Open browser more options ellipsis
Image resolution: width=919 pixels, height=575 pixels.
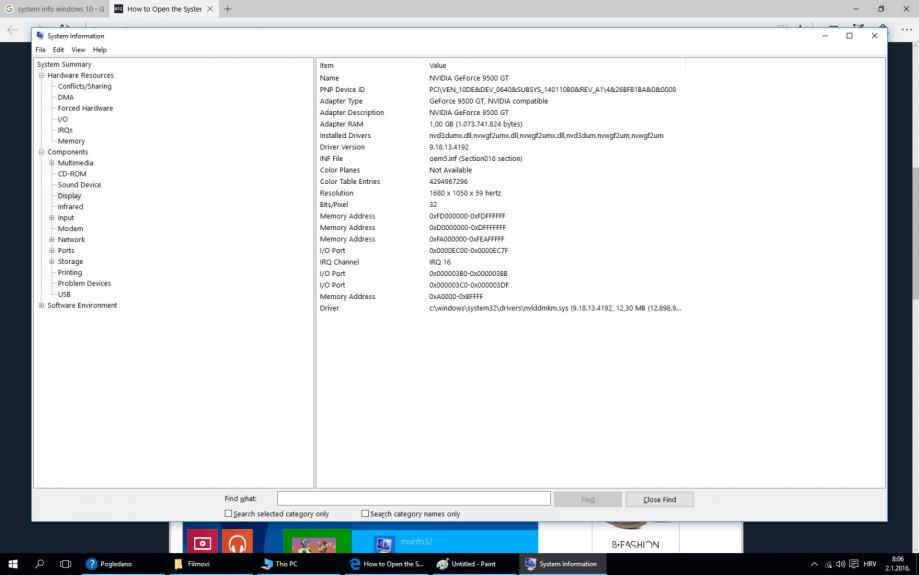click(x=906, y=29)
